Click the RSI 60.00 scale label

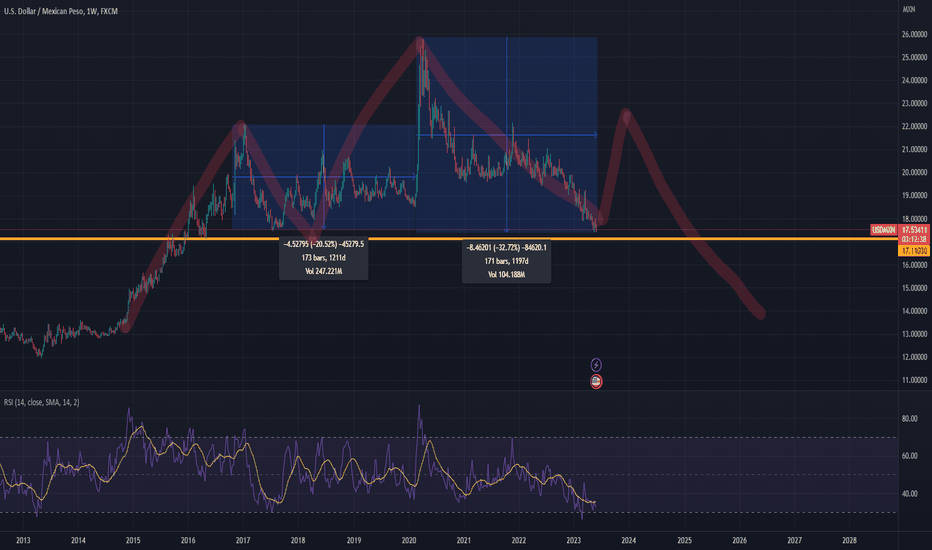pyautogui.click(x=909, y=456)
